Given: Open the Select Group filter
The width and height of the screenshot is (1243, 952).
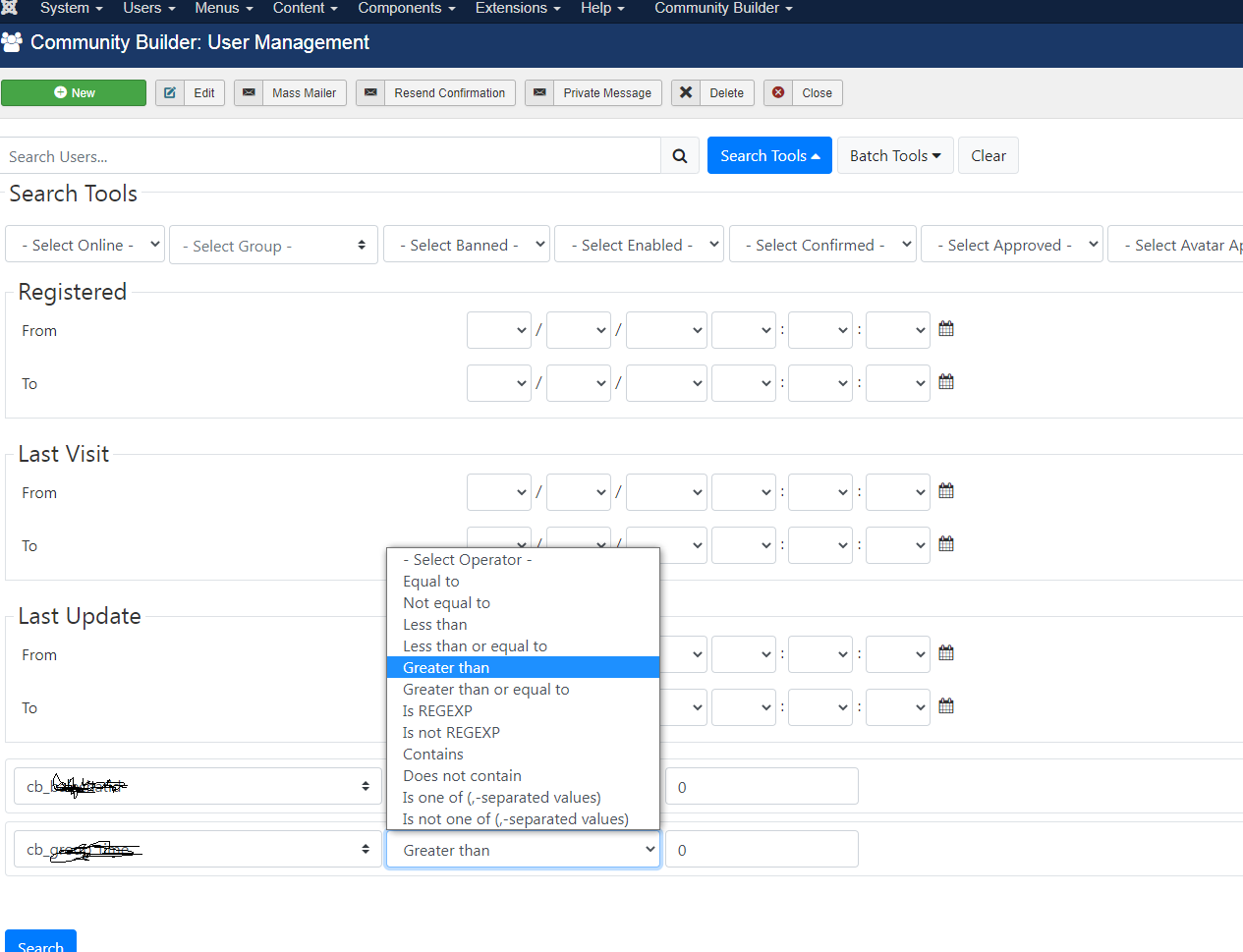Looking at the screenshot, I should (x=274, y=246).
